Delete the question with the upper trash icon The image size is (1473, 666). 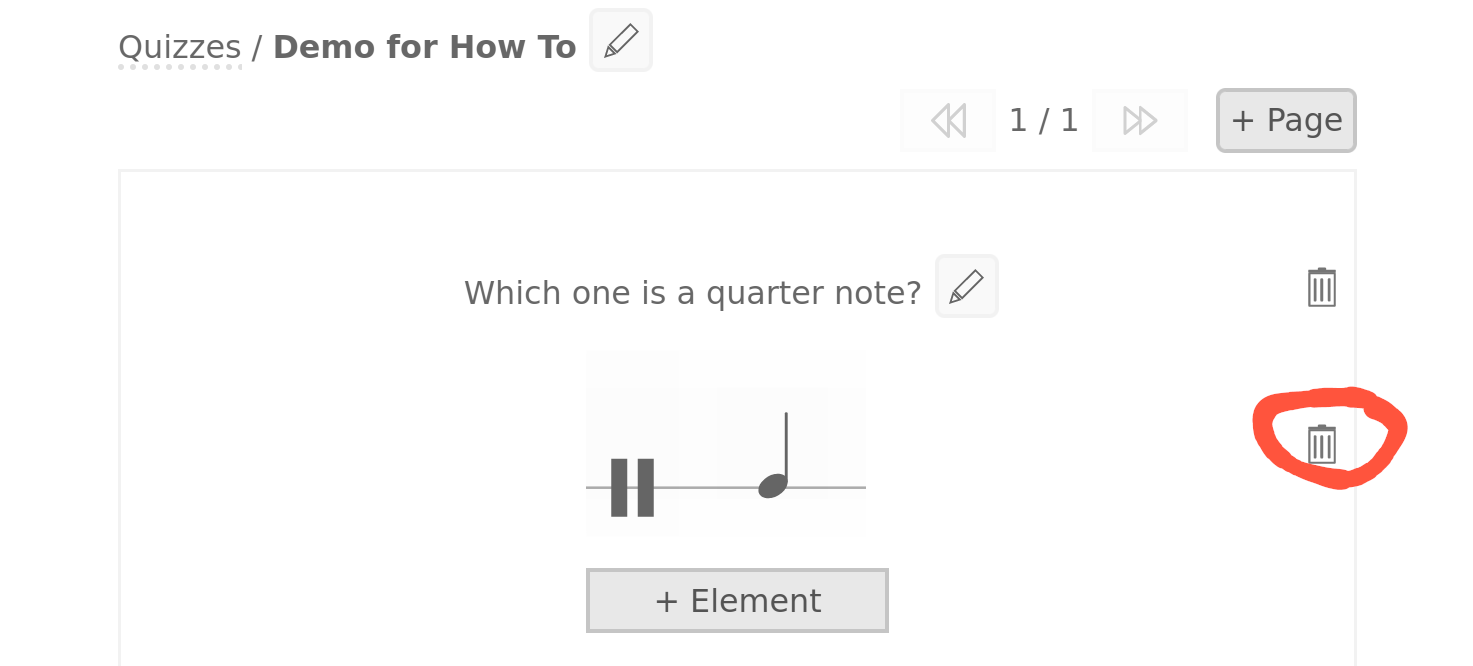coord(1321,288)
